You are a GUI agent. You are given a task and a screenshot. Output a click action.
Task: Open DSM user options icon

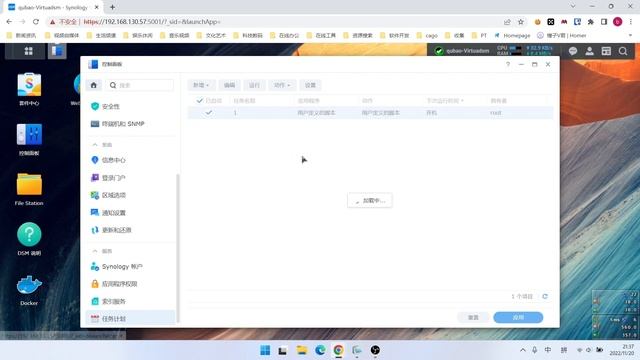pyautogui.click(x=589, y=51)
